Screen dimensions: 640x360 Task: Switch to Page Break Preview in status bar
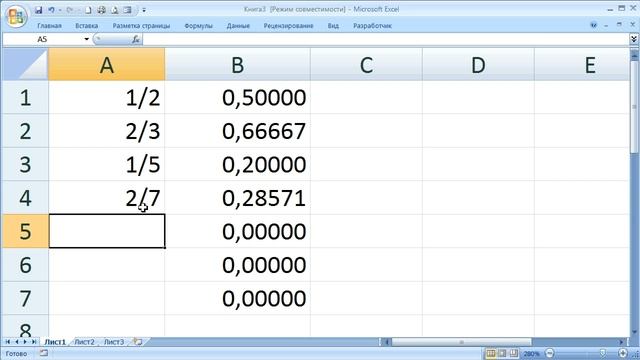click(513, 353)
